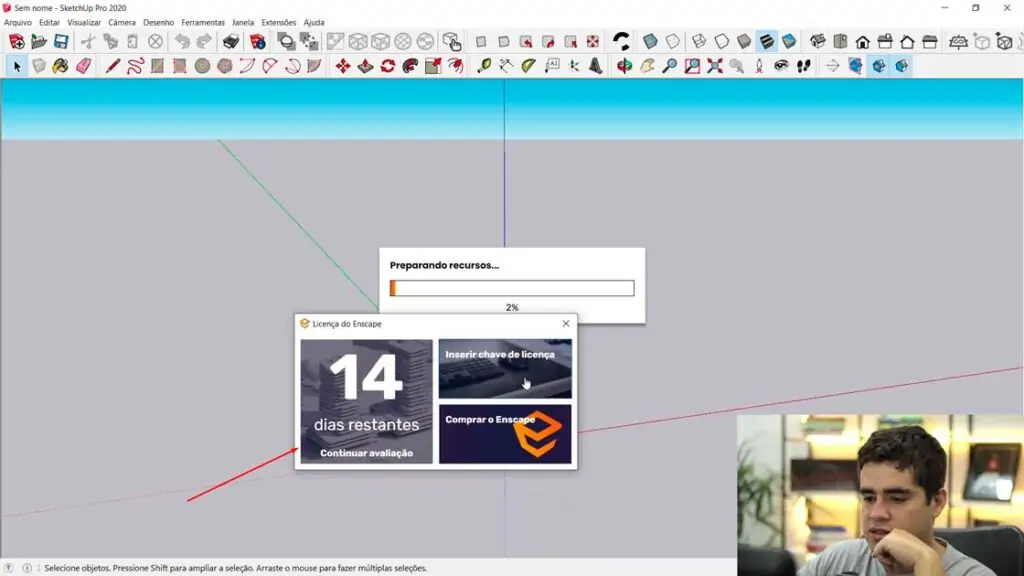Click the Preparando recursos progress bar
This screenshot has width=1024, height=576.
511,288
